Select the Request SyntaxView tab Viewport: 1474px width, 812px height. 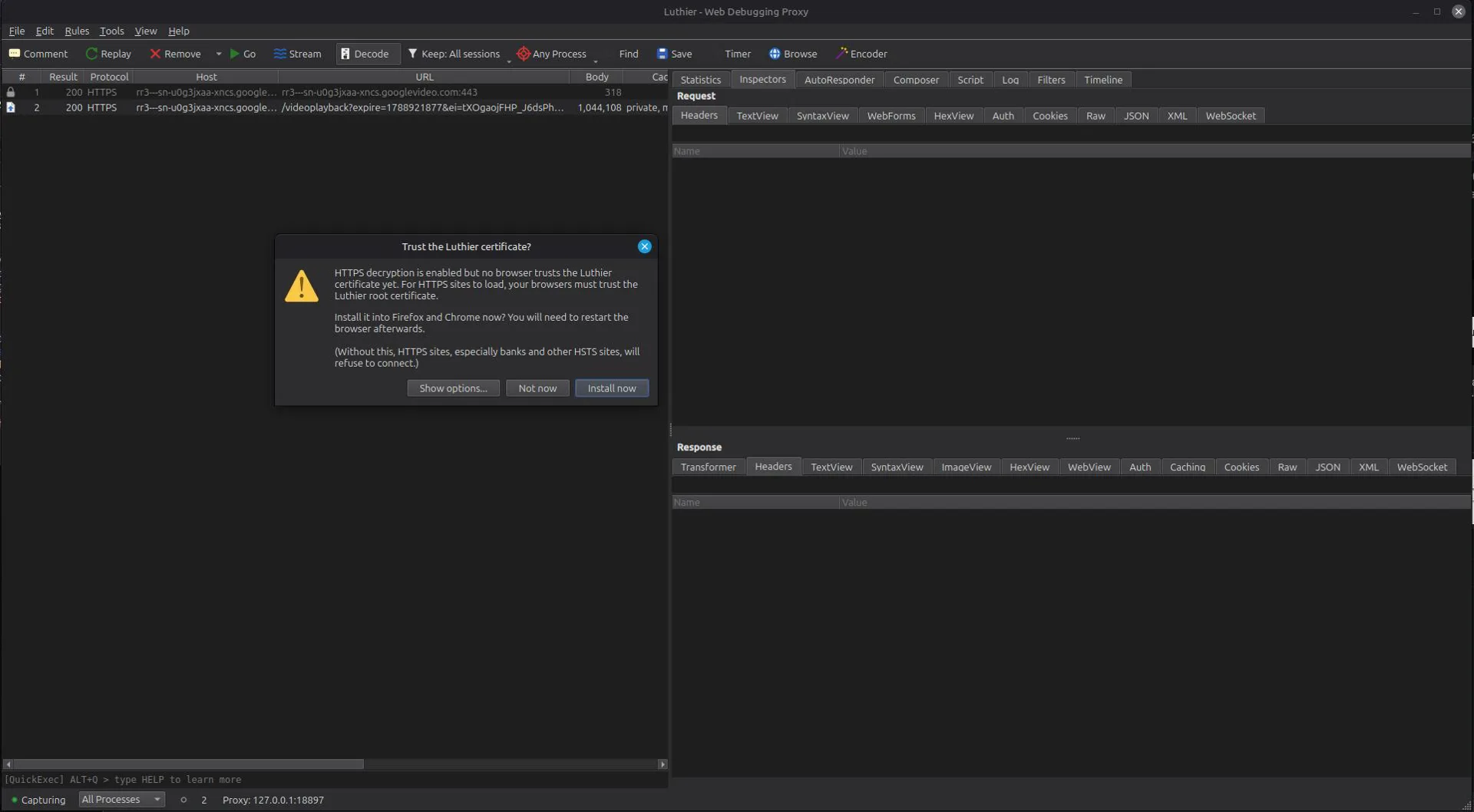click(x=822, y=116)
